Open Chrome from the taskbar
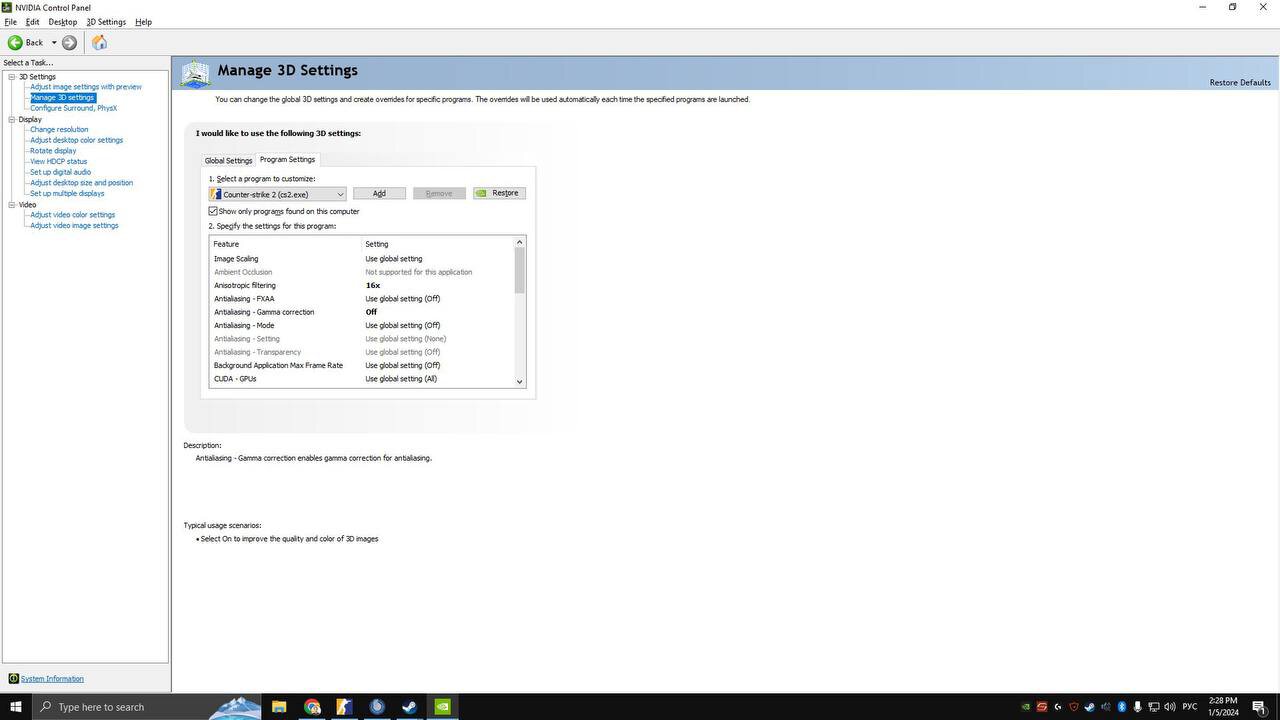This screenshot has width=1280, height=720. pyautogui.click(x=312, y=707)
